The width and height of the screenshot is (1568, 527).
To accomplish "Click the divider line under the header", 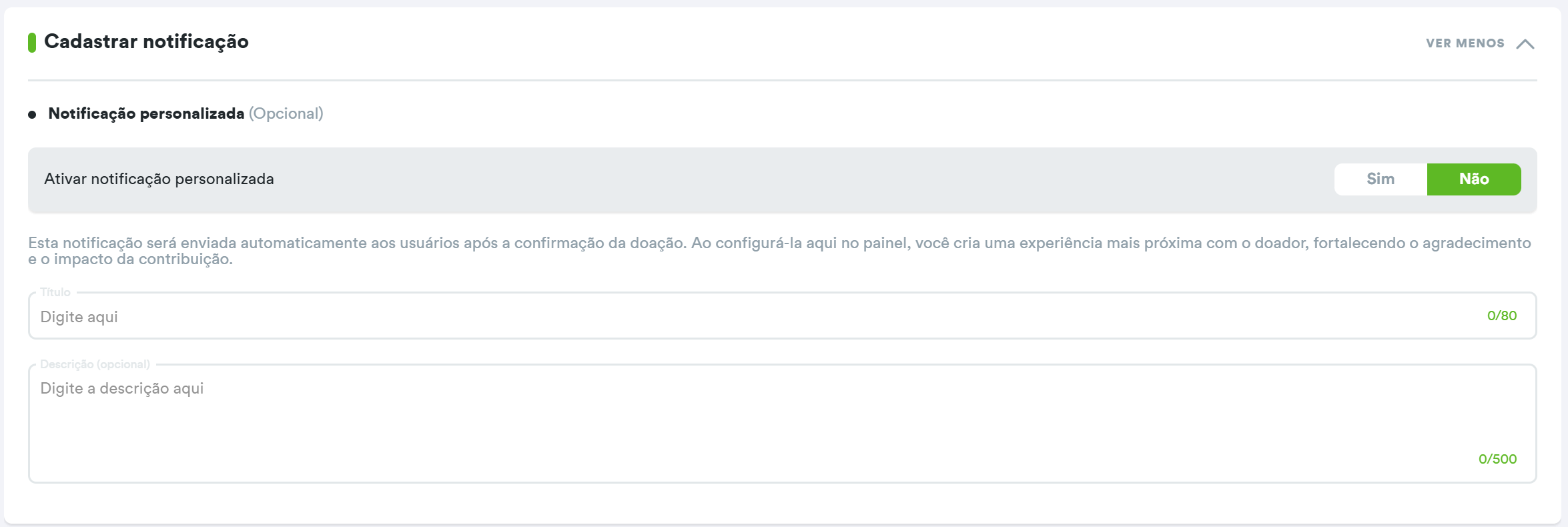I will [x=782, y=81].
